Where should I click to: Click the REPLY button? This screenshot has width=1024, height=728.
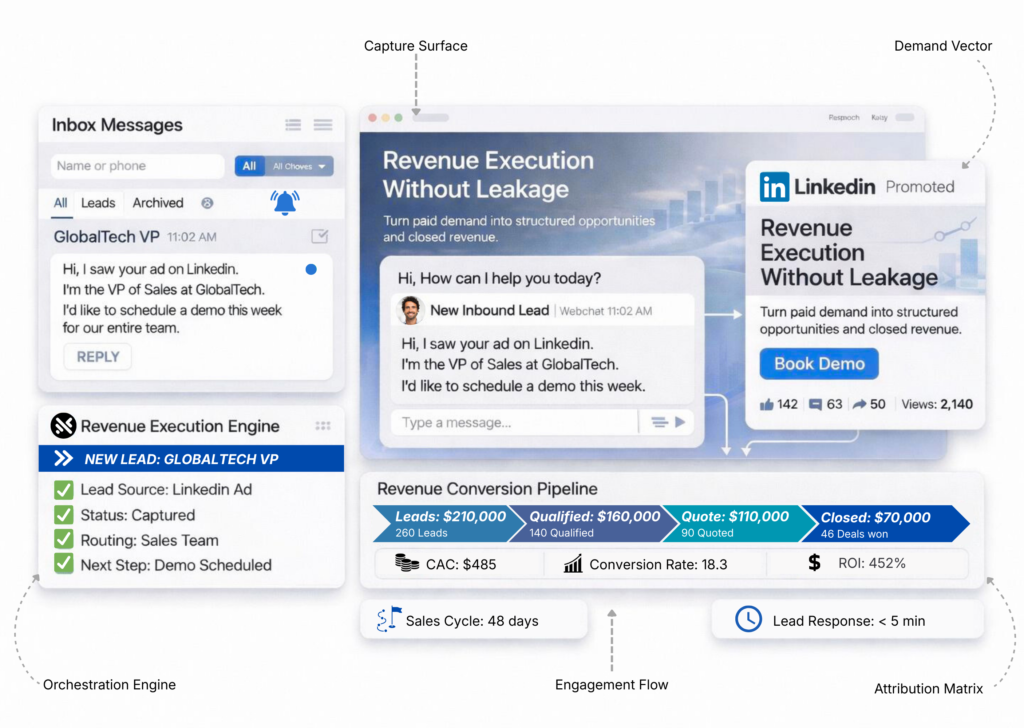click(x=98, y=357)
